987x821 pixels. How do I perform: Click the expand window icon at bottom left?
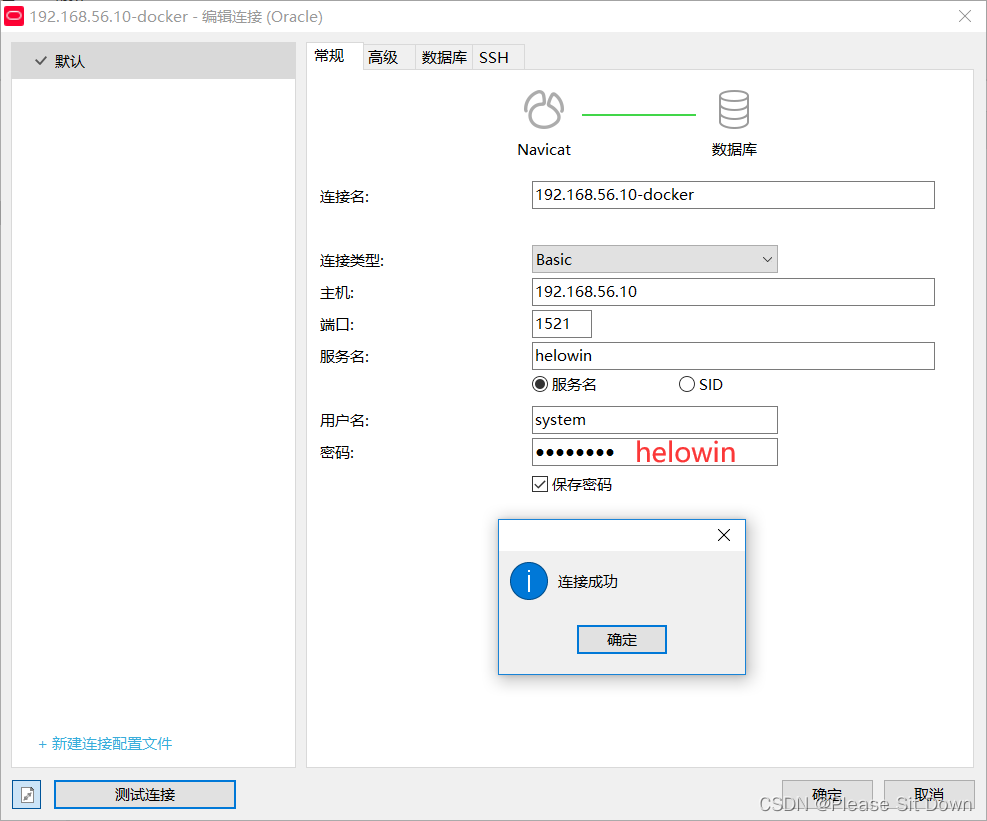(26, 794)
